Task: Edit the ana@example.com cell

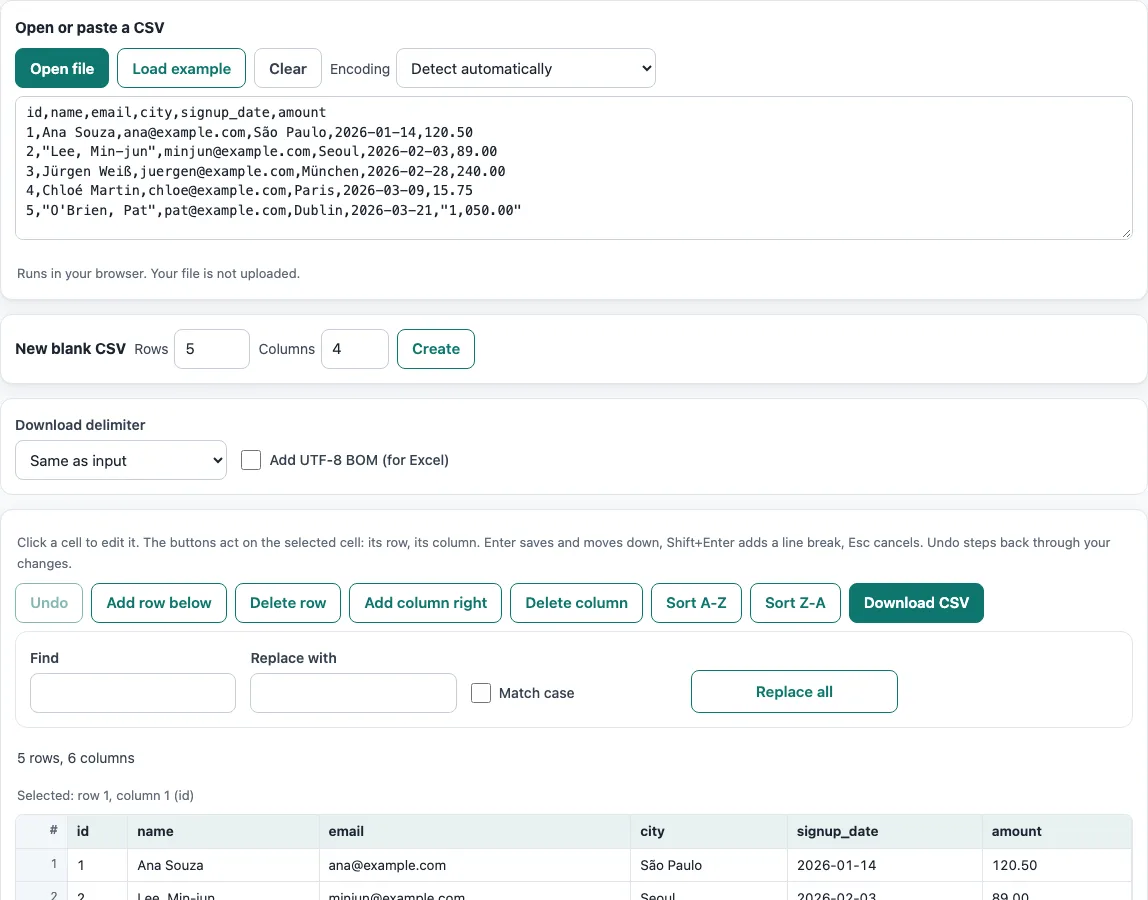Action: (474, 865)
